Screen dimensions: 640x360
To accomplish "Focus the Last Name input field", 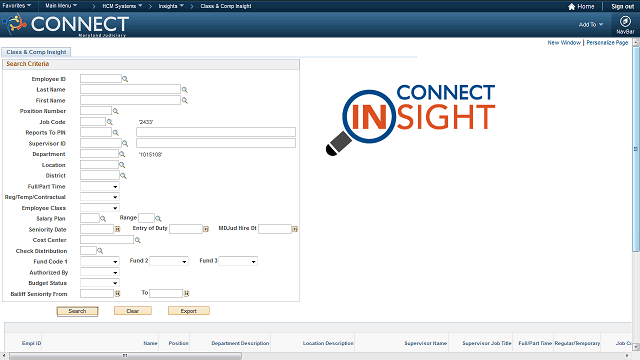I will (130, 89).
